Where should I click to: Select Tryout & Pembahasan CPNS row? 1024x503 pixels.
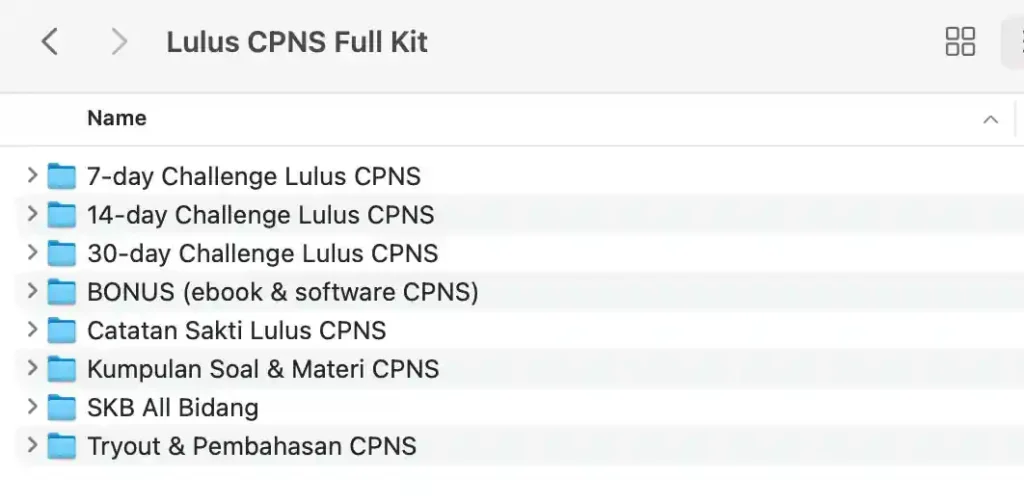[520, 446]
